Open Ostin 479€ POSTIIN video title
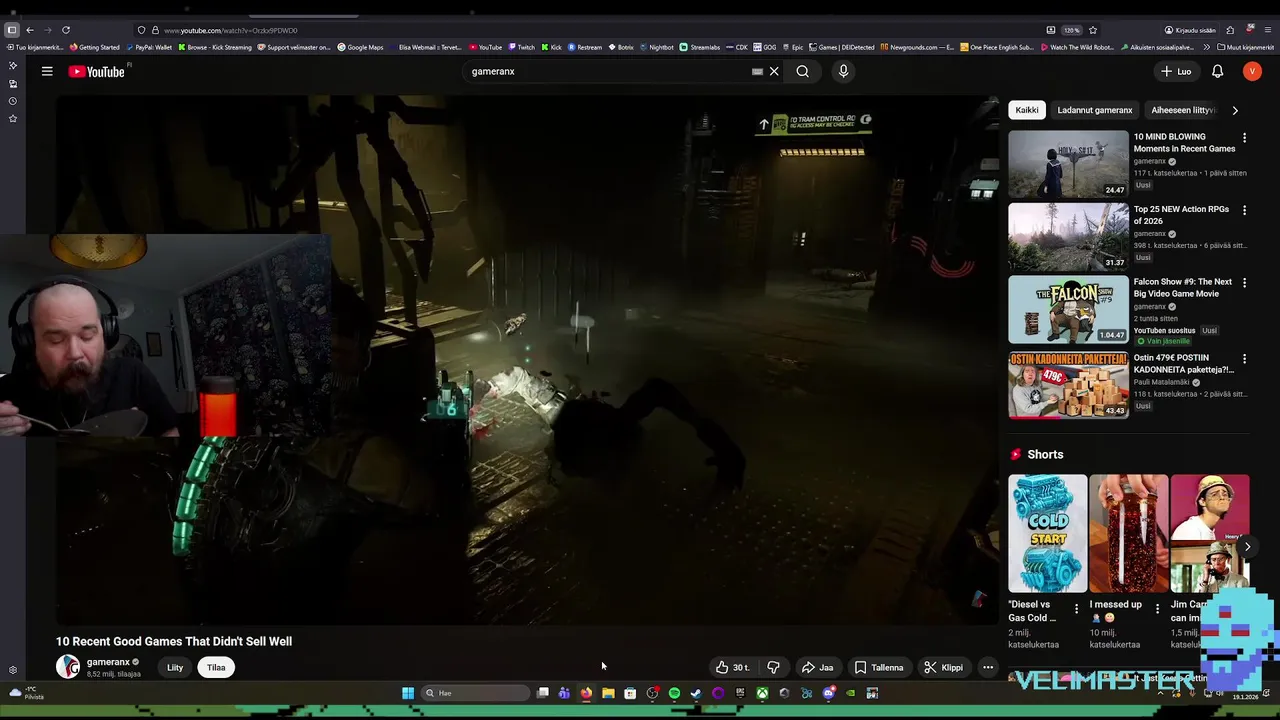This screenshot has height=720, width=1280. click(x=1184, y=364)
